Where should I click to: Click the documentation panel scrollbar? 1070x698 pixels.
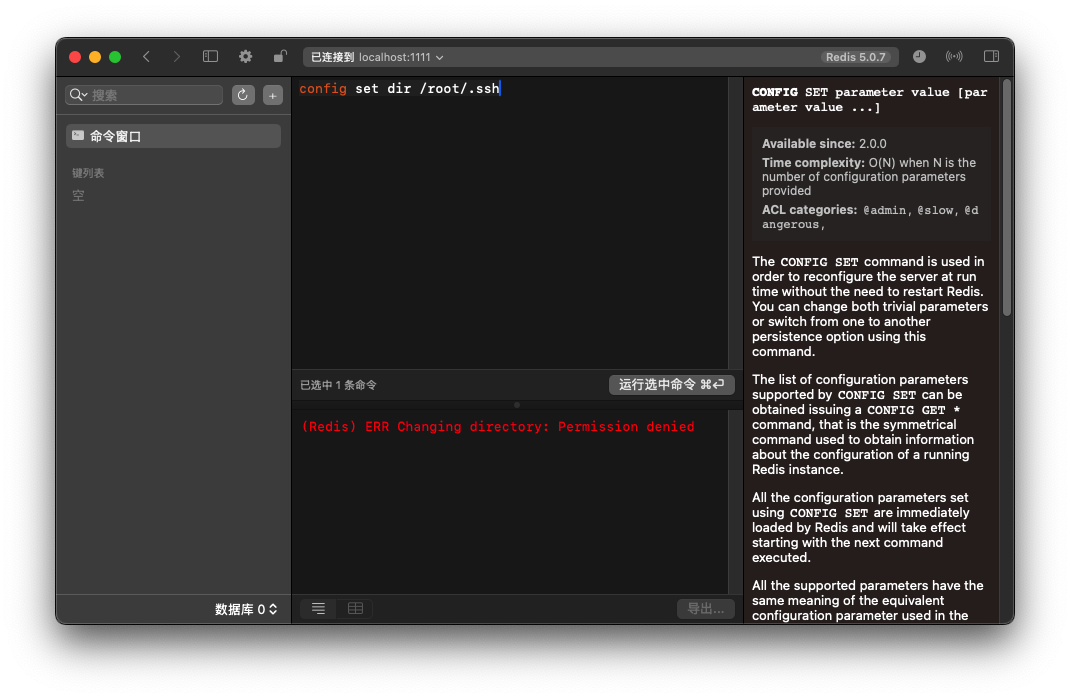click(x=1006, y=200)
